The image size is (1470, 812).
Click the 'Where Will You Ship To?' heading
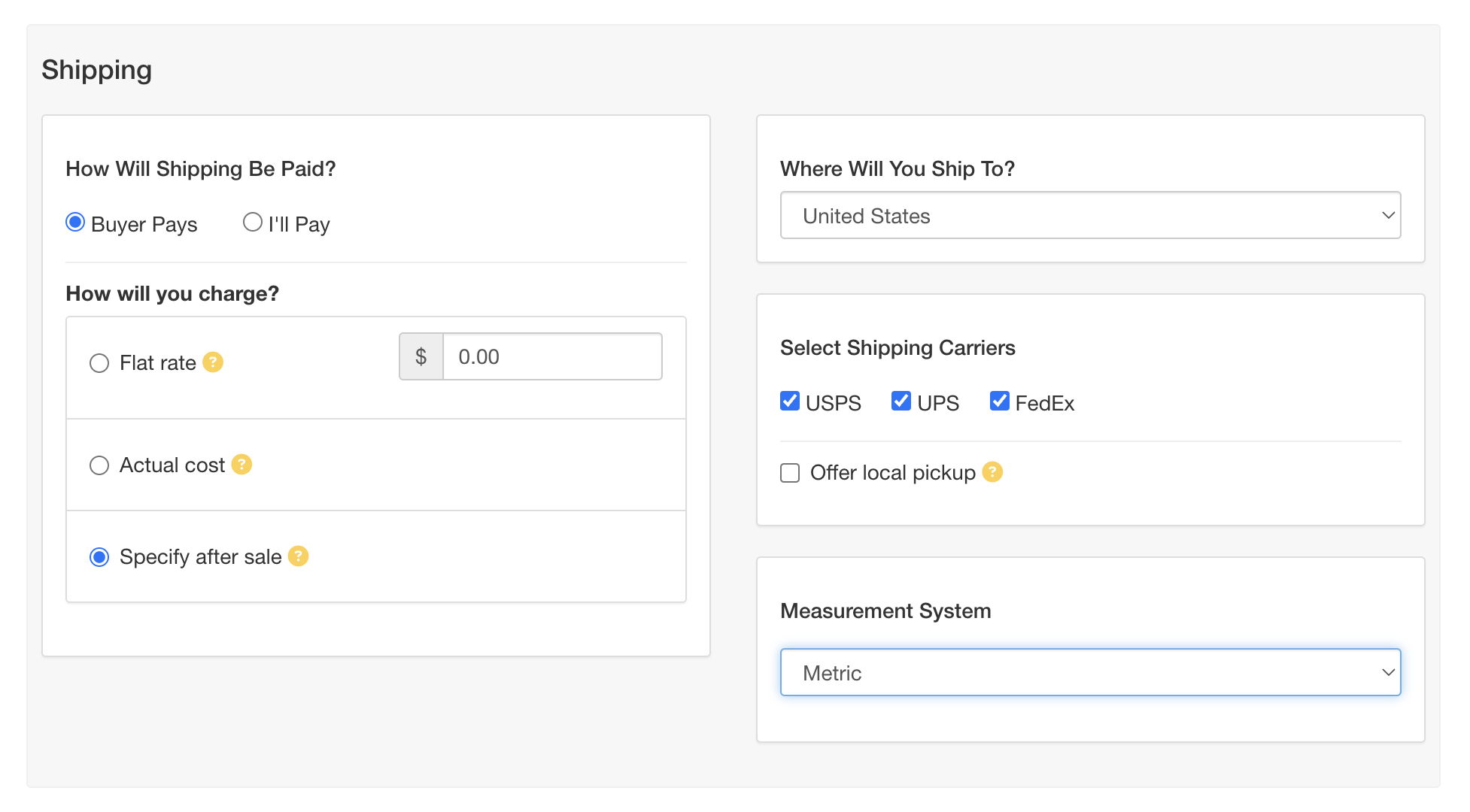[x=897, y=169]
